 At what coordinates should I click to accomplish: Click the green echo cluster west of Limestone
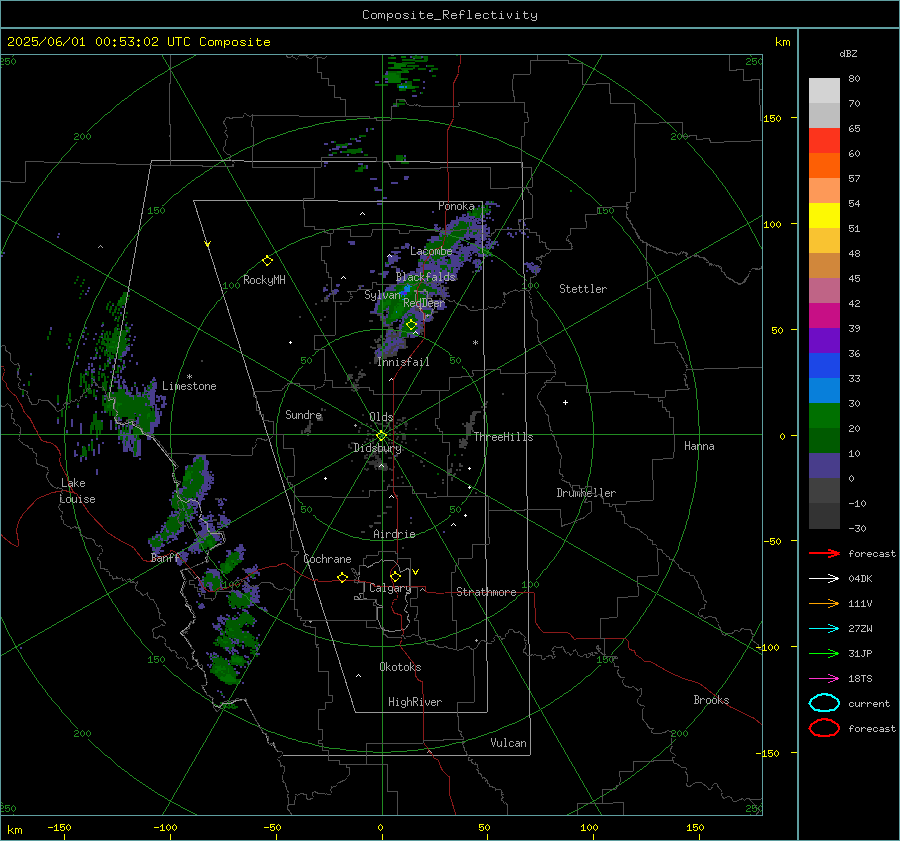pos(134,408)
